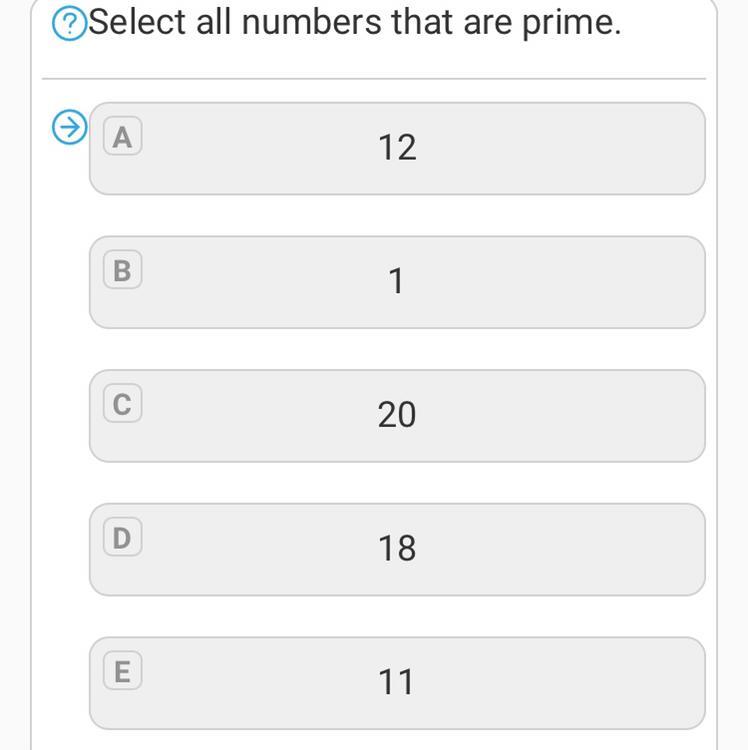Viewport: 748px width, 750px height.
Task: Click the question mark help icon
Action: point(69,25)
